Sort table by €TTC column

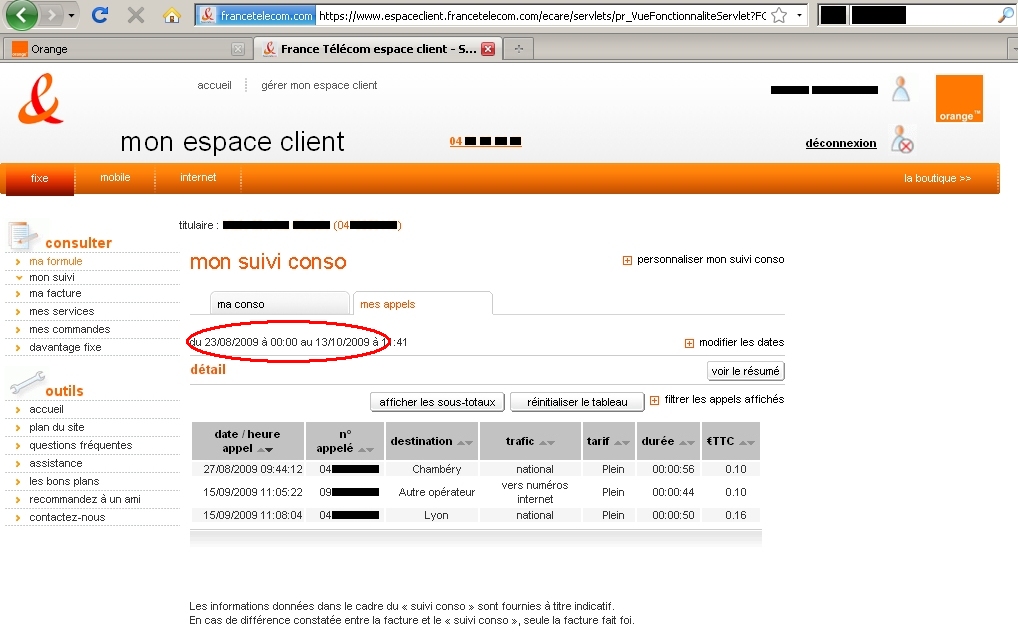tap(730, 441)
